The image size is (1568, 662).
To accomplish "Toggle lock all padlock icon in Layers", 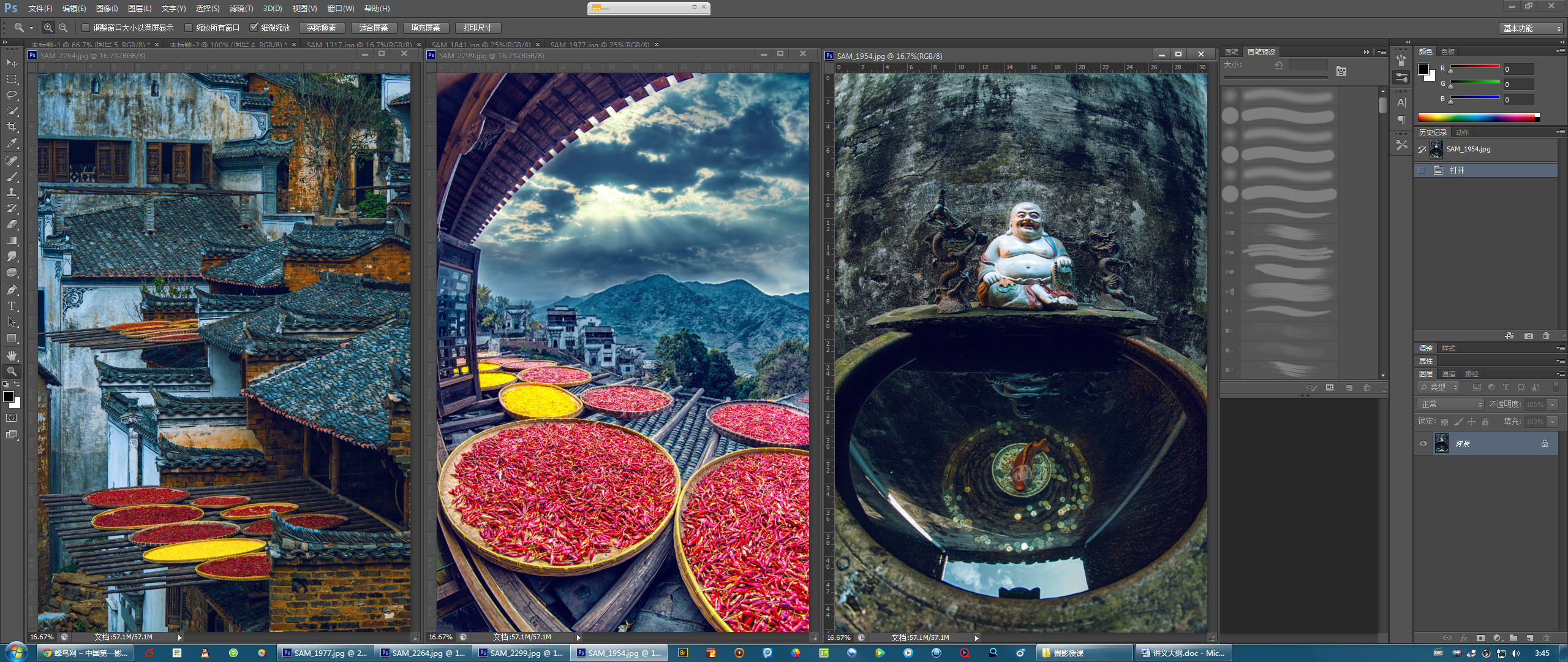I will click(x=1485, y=422).
